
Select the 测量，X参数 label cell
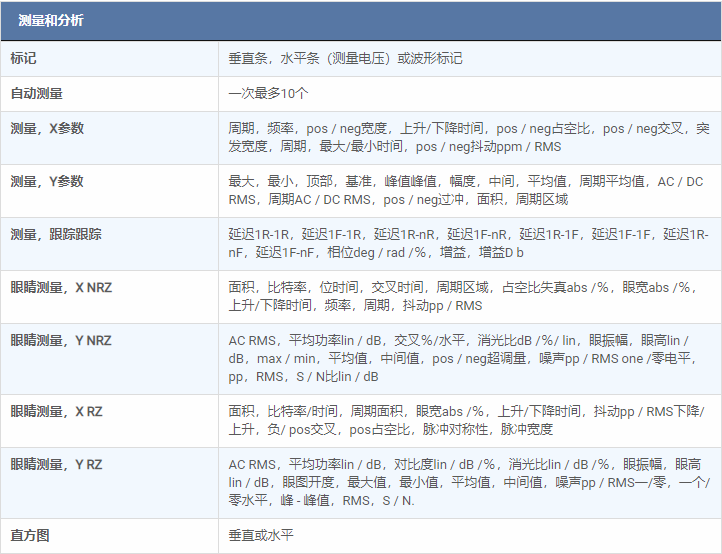tap(47, 128)
